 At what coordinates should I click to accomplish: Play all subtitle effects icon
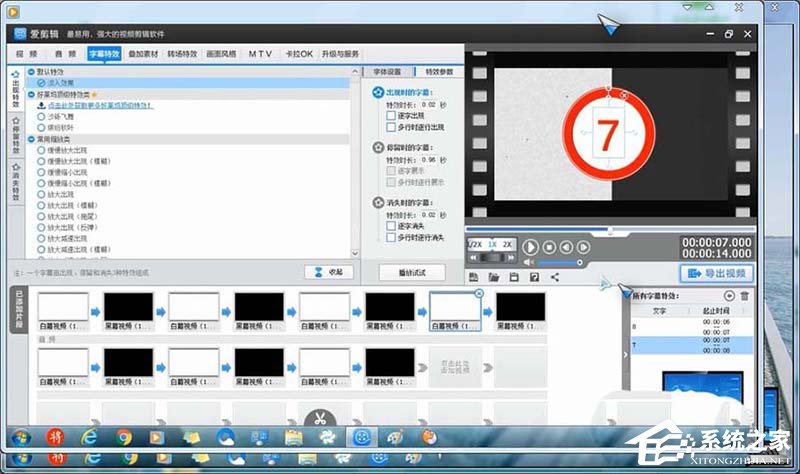click(x=729, y=296)
